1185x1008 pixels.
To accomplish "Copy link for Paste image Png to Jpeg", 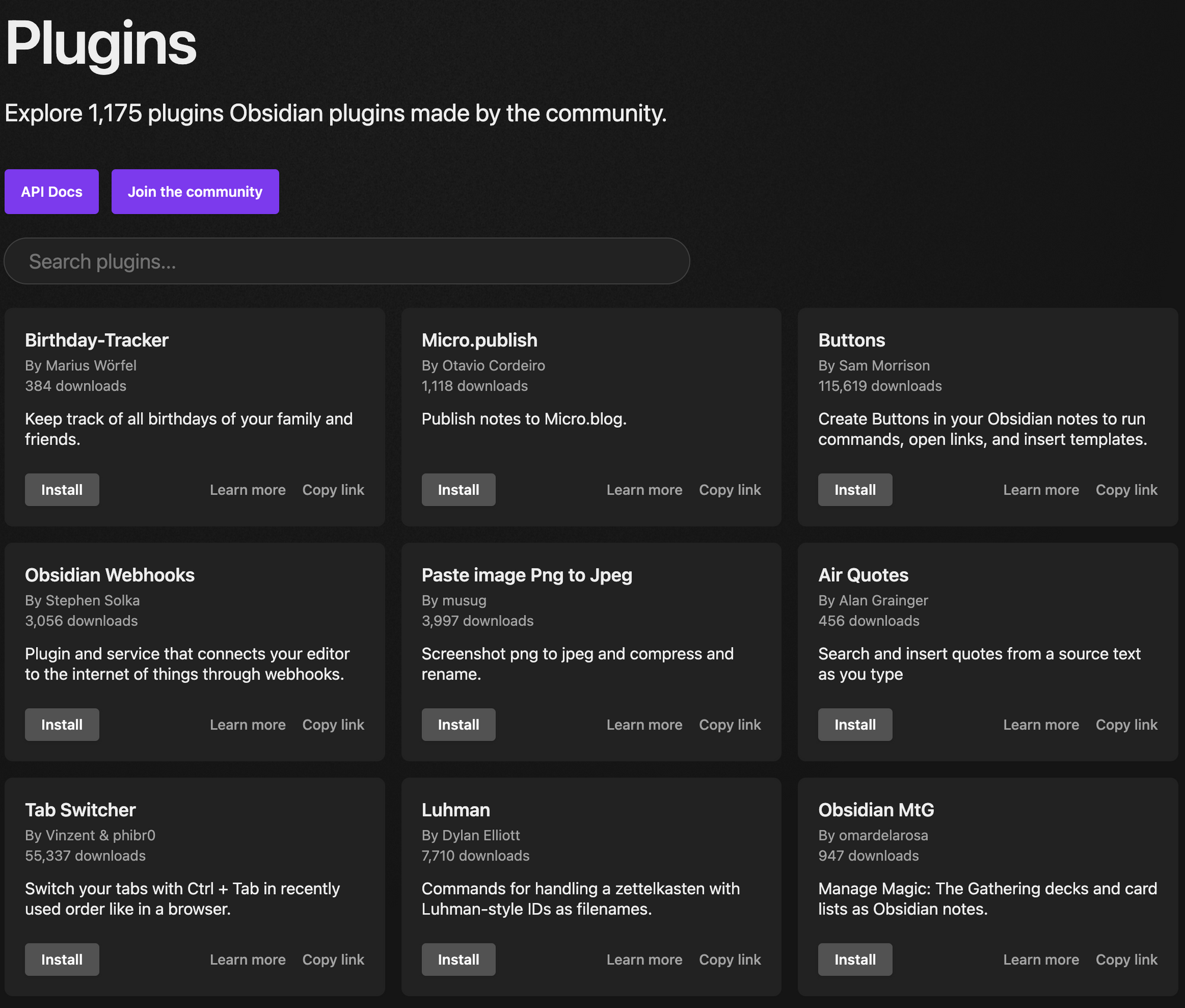I will 730,725.
